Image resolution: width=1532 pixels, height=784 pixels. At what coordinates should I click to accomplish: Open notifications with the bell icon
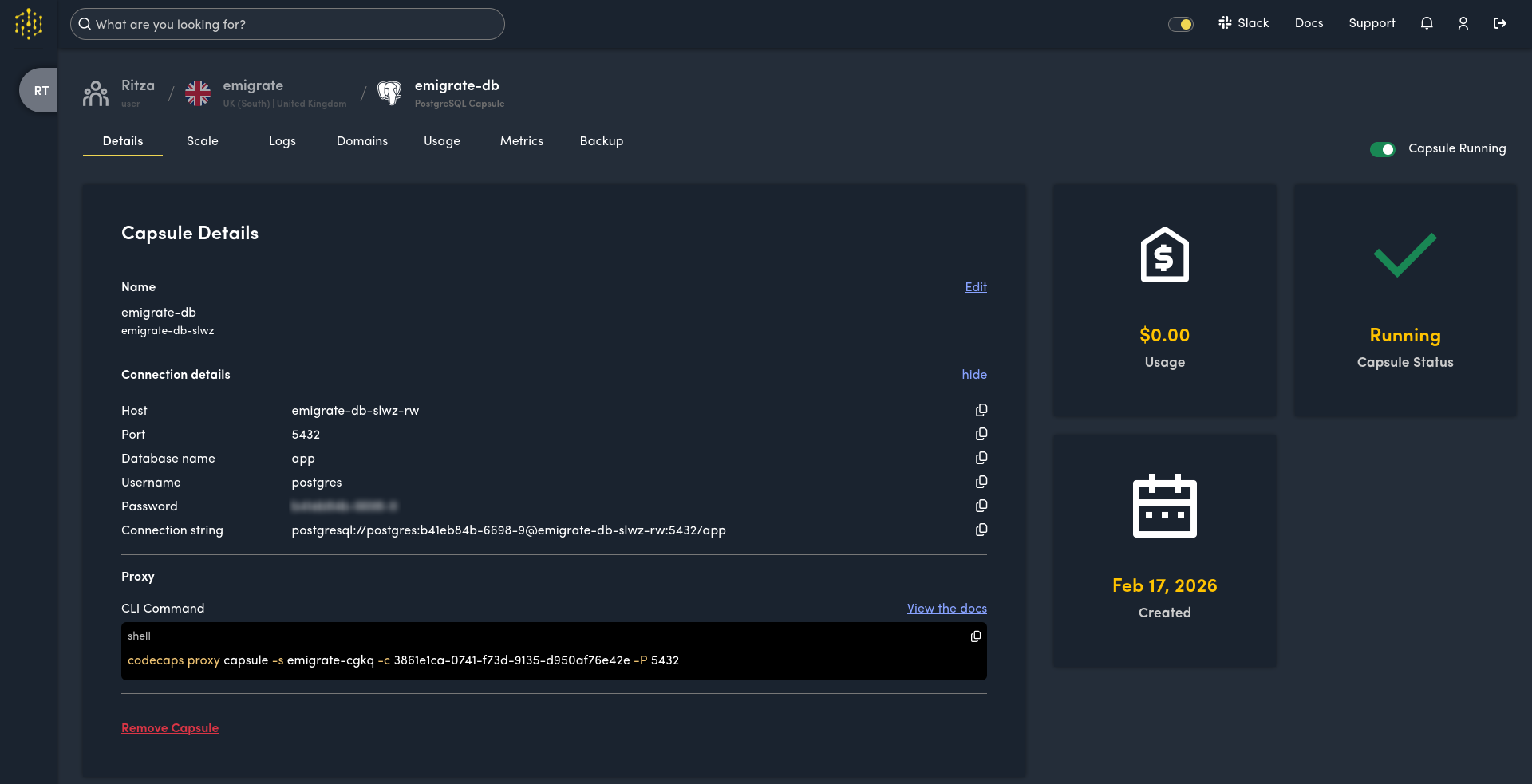[1427, 23]
